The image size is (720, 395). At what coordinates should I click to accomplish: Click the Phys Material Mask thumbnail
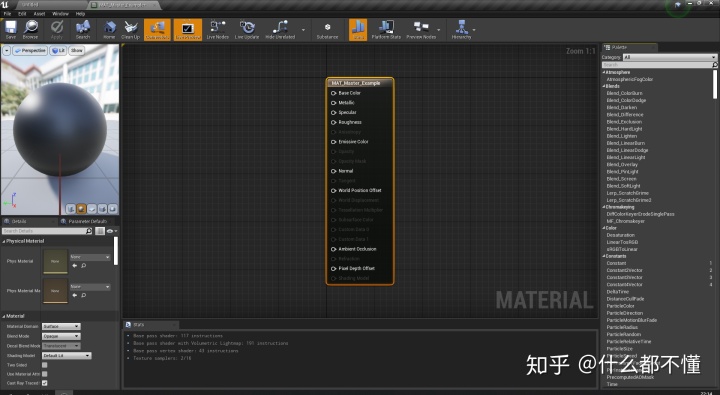point(55,291)
